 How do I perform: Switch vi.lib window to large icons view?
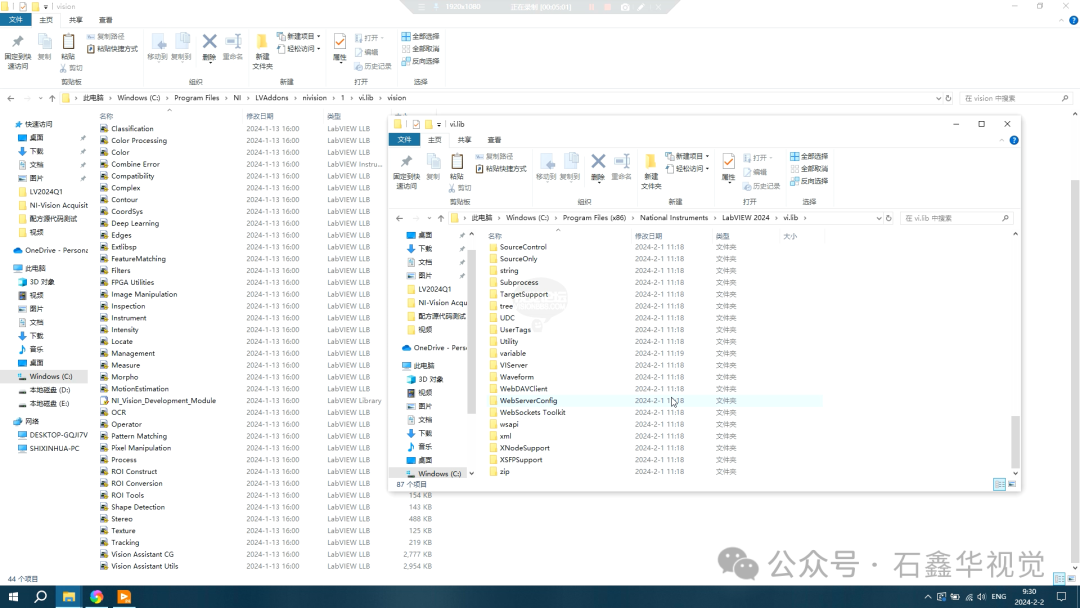point(1012,485)
